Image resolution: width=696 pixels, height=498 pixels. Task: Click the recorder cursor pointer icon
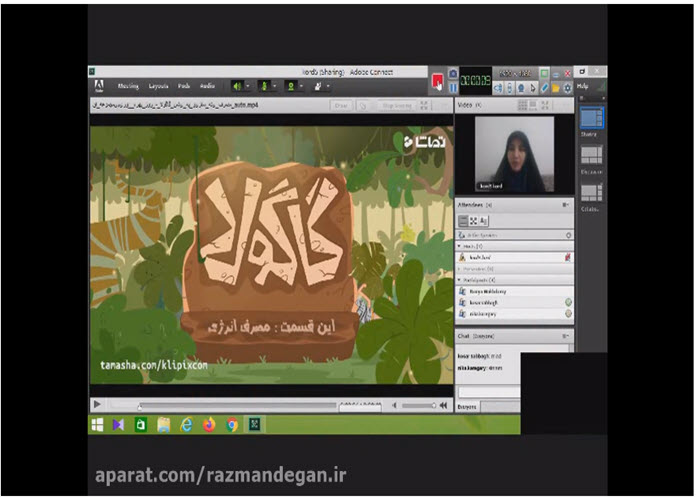(533, 88)
